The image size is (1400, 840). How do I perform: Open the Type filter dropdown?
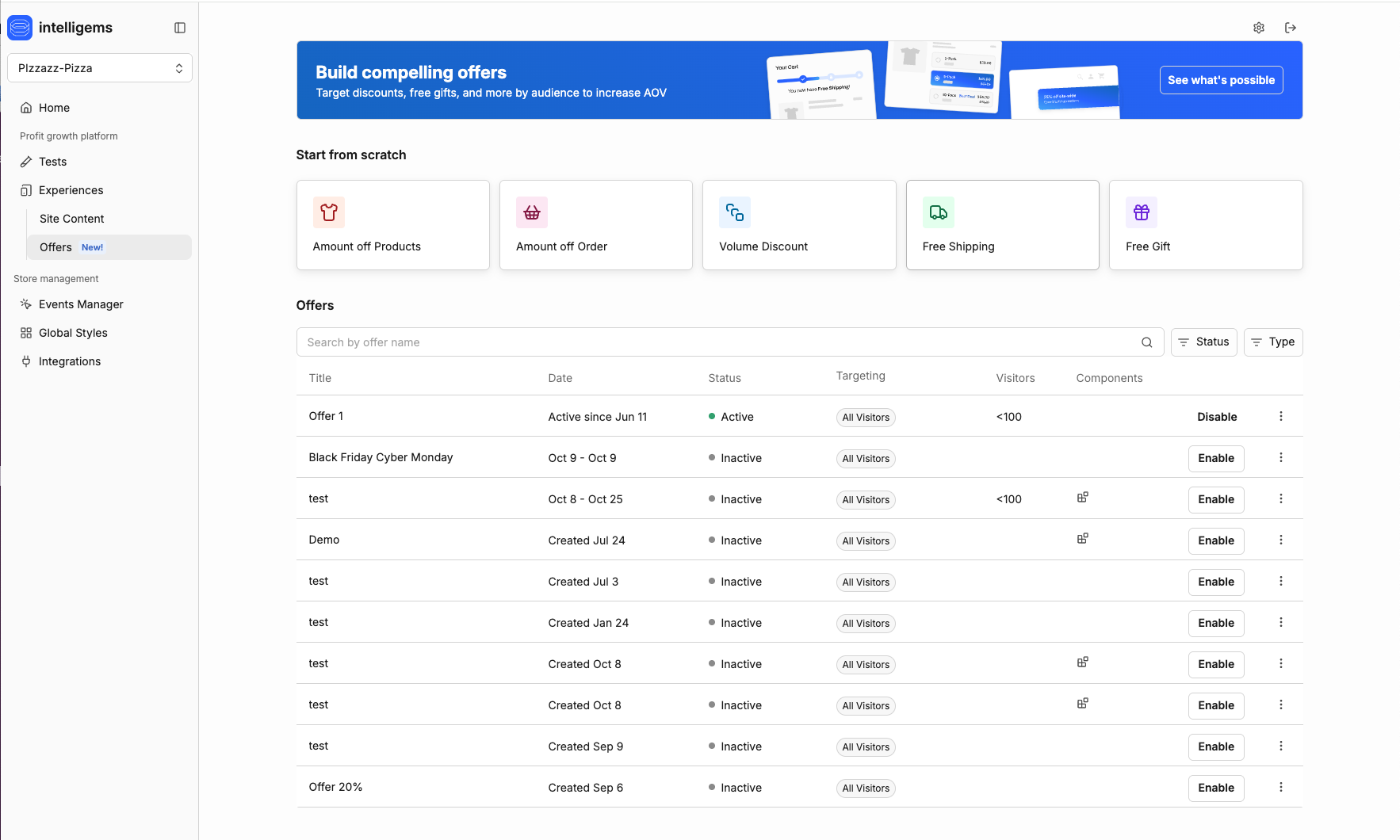(x=1272, y=342)
